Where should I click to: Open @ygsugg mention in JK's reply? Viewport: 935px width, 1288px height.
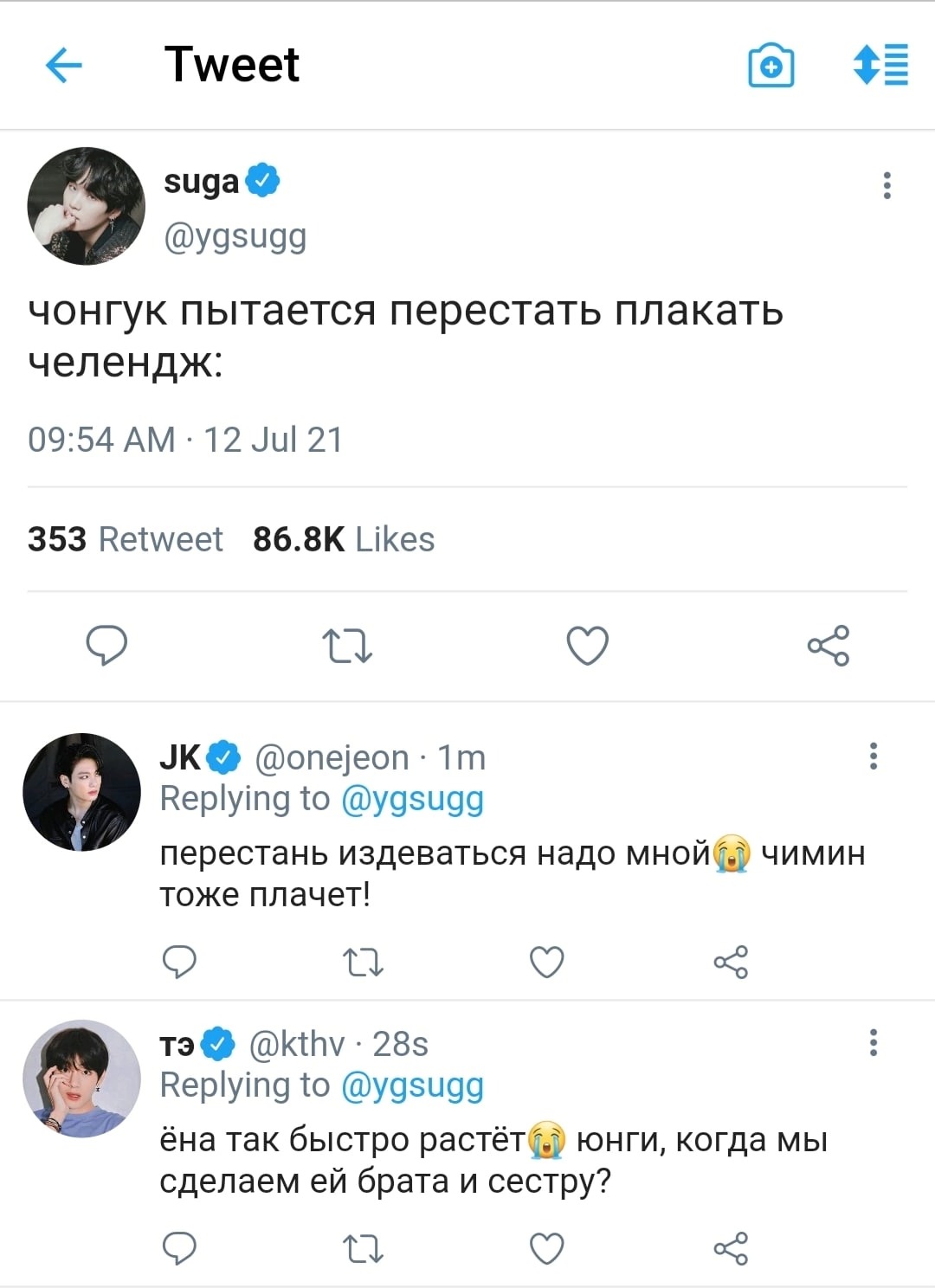412,798
